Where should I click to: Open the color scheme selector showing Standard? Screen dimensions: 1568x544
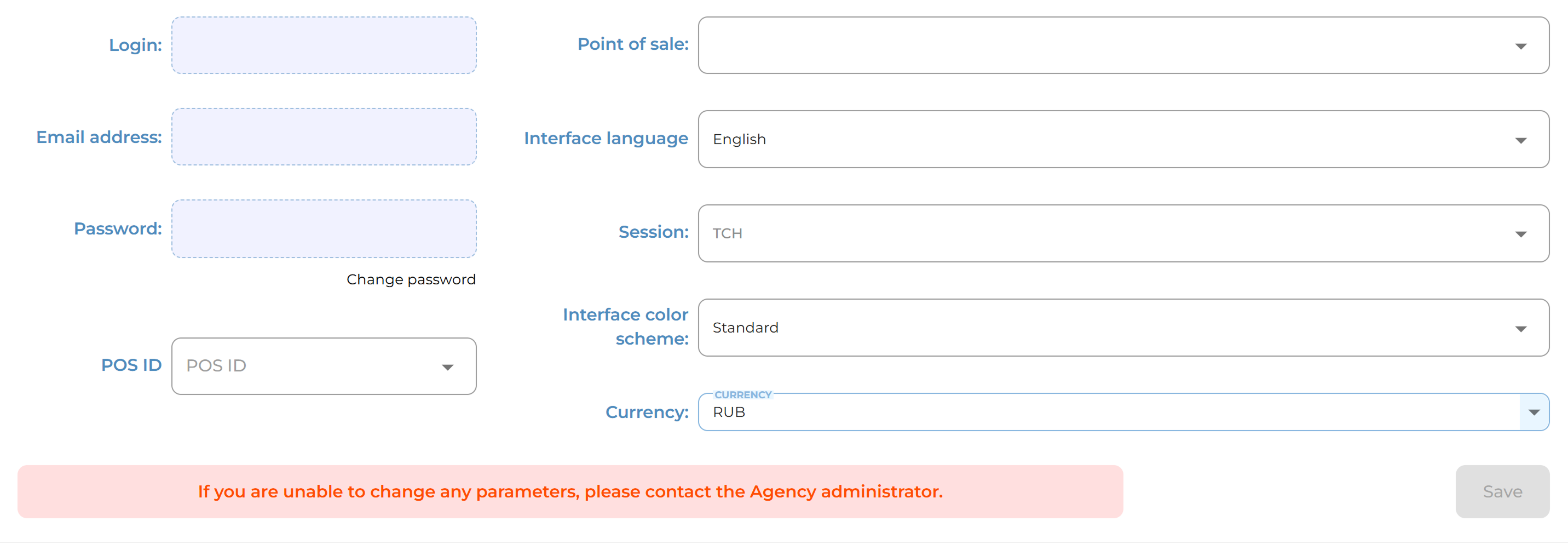[1096, 328]
